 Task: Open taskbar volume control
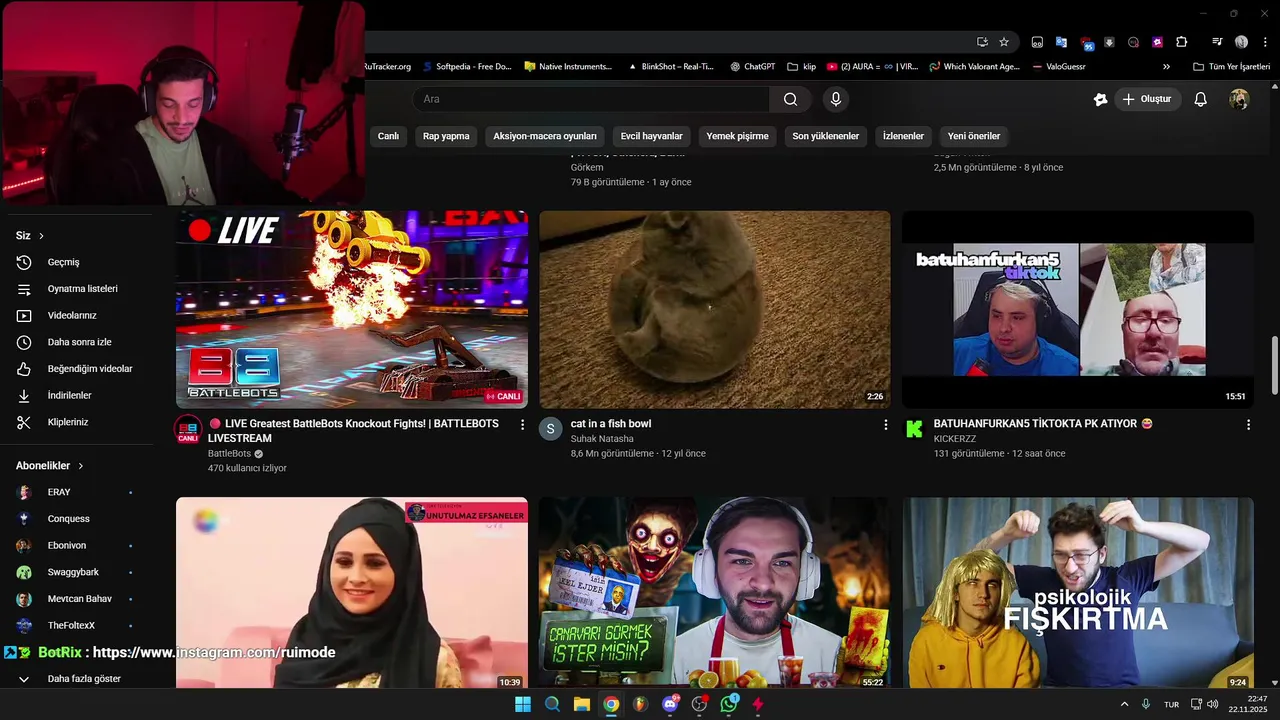tap(1212, 704)
